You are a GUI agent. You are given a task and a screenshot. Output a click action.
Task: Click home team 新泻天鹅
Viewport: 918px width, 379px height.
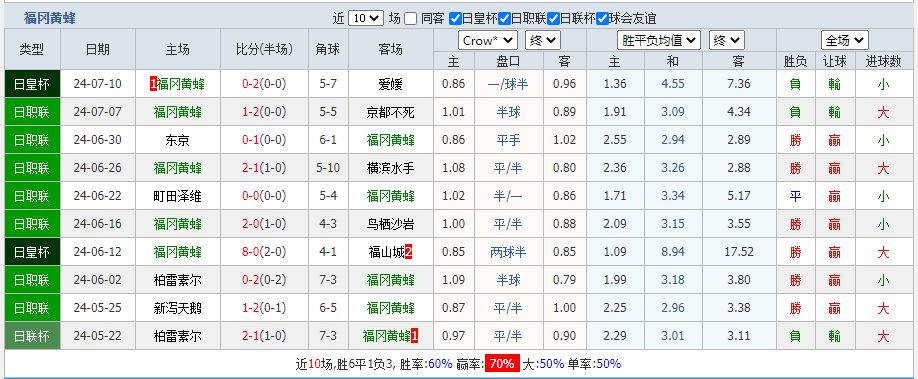click(178, 308)
